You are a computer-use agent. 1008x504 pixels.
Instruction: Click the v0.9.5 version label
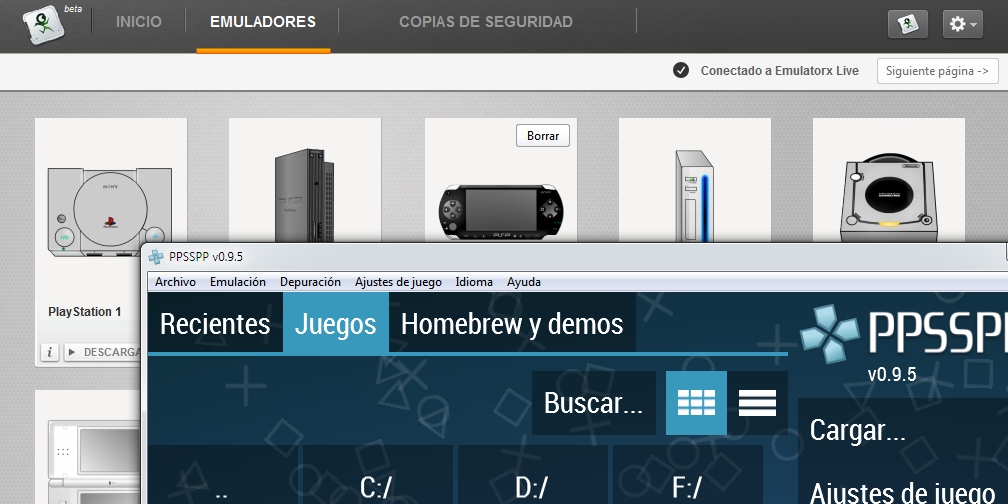pos(892,375)
